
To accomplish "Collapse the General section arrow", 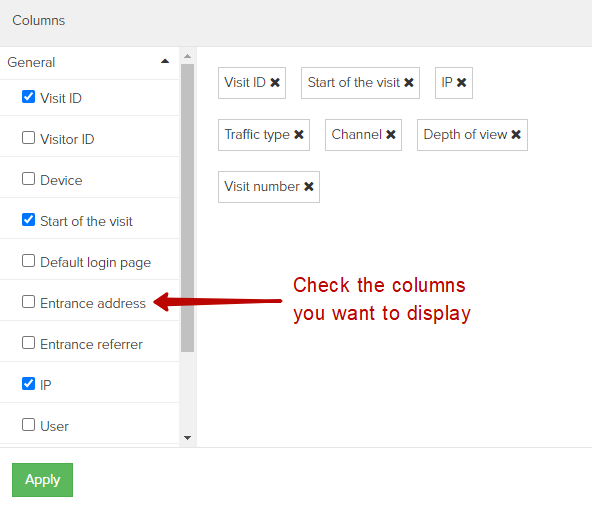I will click(165, 61).
